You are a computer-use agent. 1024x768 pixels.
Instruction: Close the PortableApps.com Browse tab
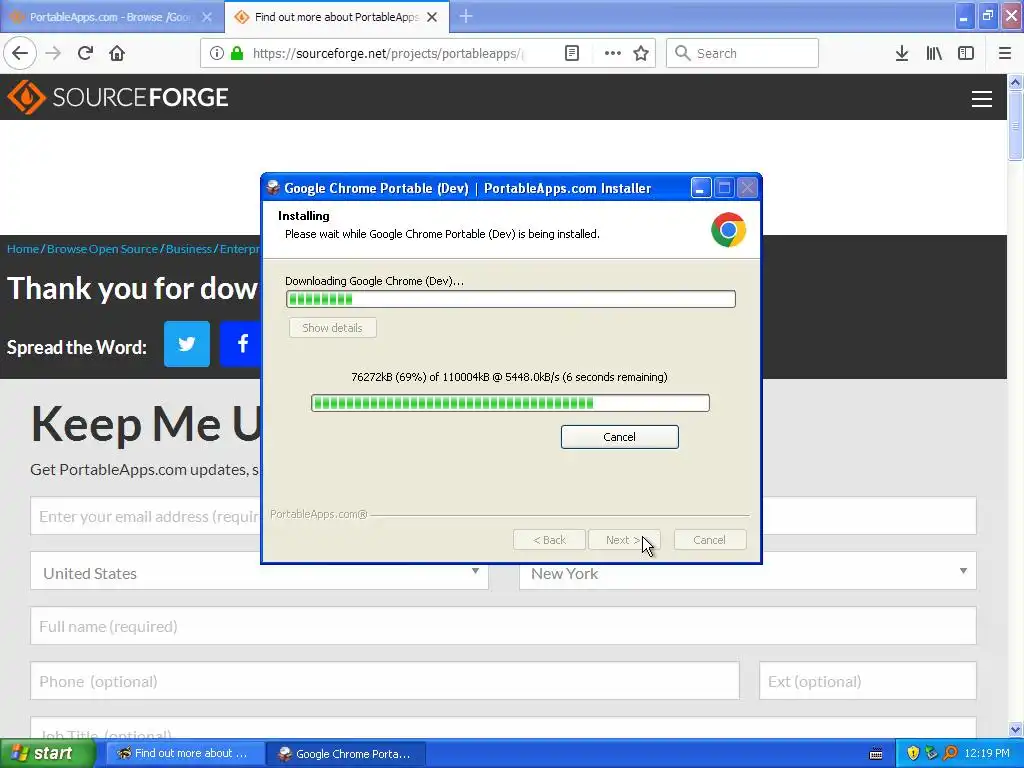click(207, 17)
